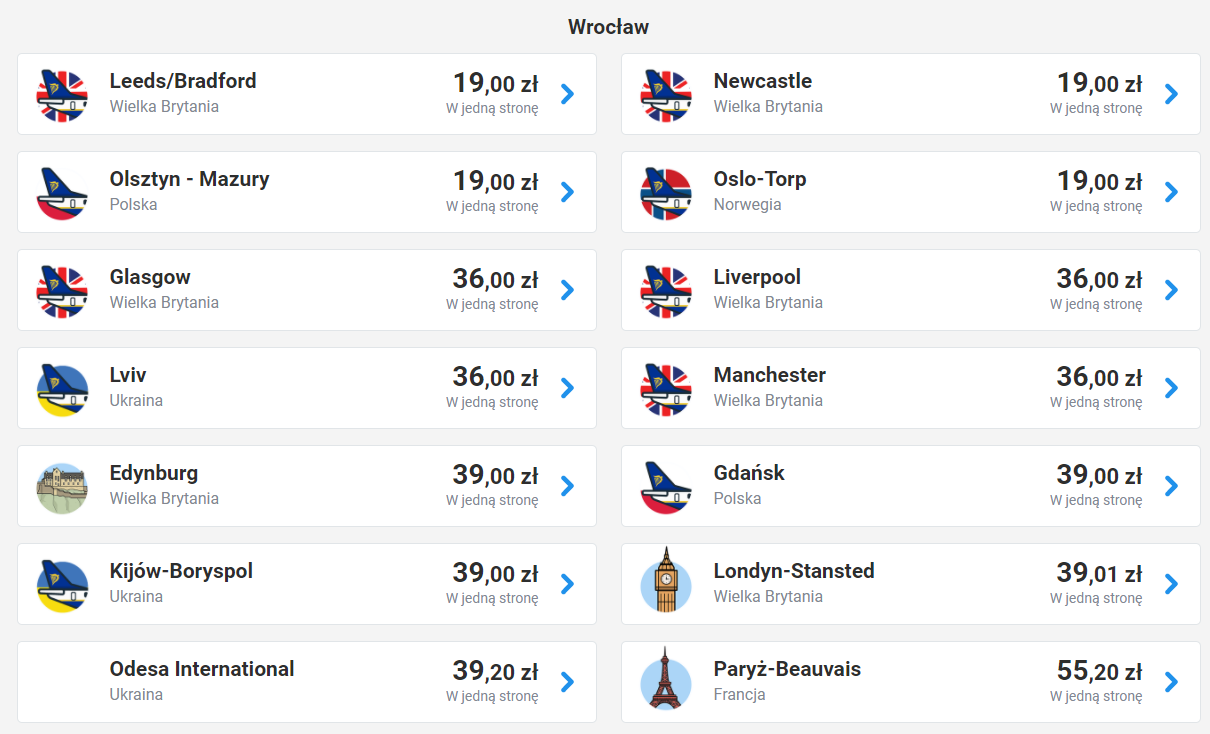Click the Leeds/Bradford UK flag plane icon
Image resolution: width=1210 pixels, height=734 pixels.
pyautogui.click(x=62, y=95)
